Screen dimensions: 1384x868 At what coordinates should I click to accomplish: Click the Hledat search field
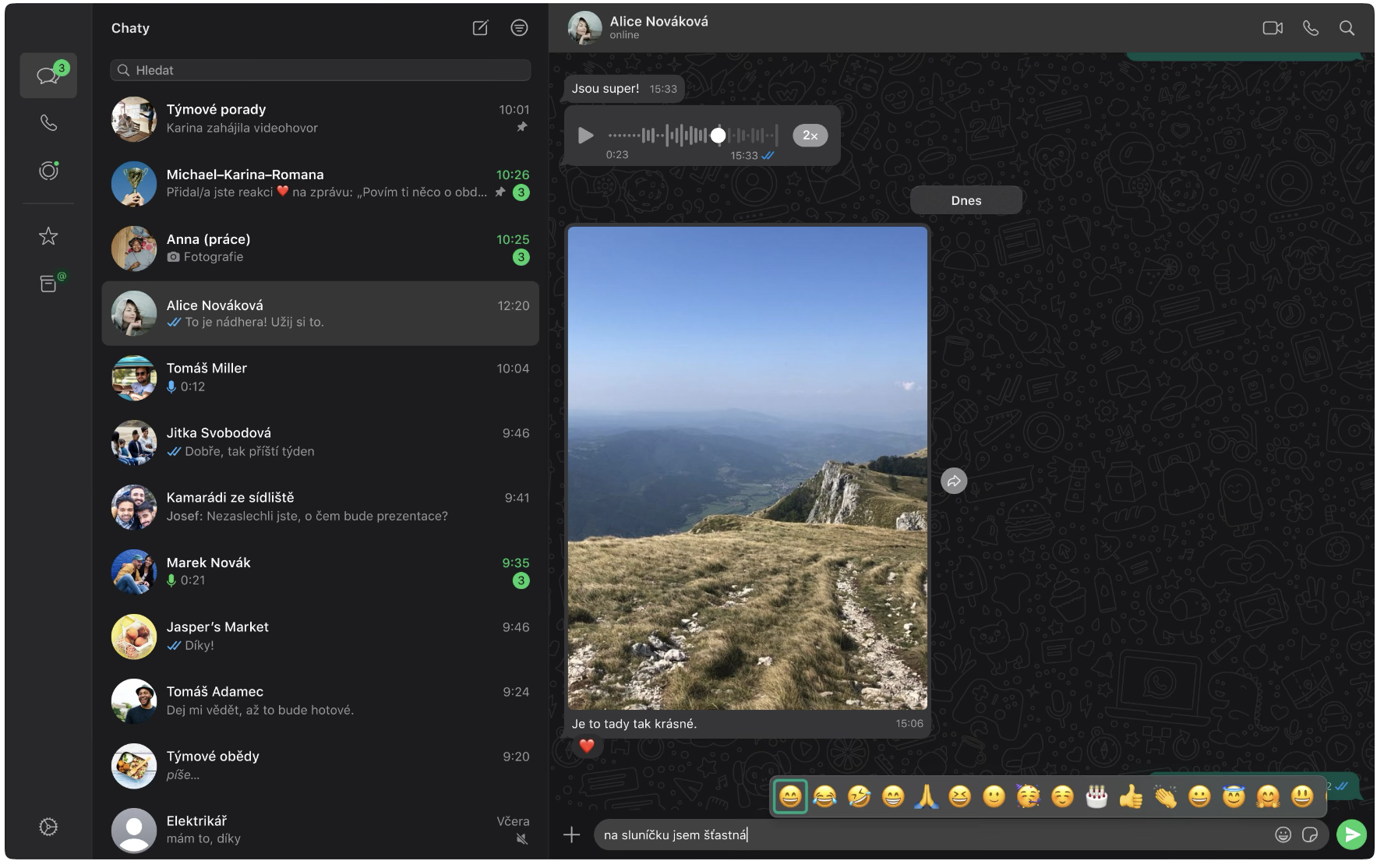(x=320, y=70)
